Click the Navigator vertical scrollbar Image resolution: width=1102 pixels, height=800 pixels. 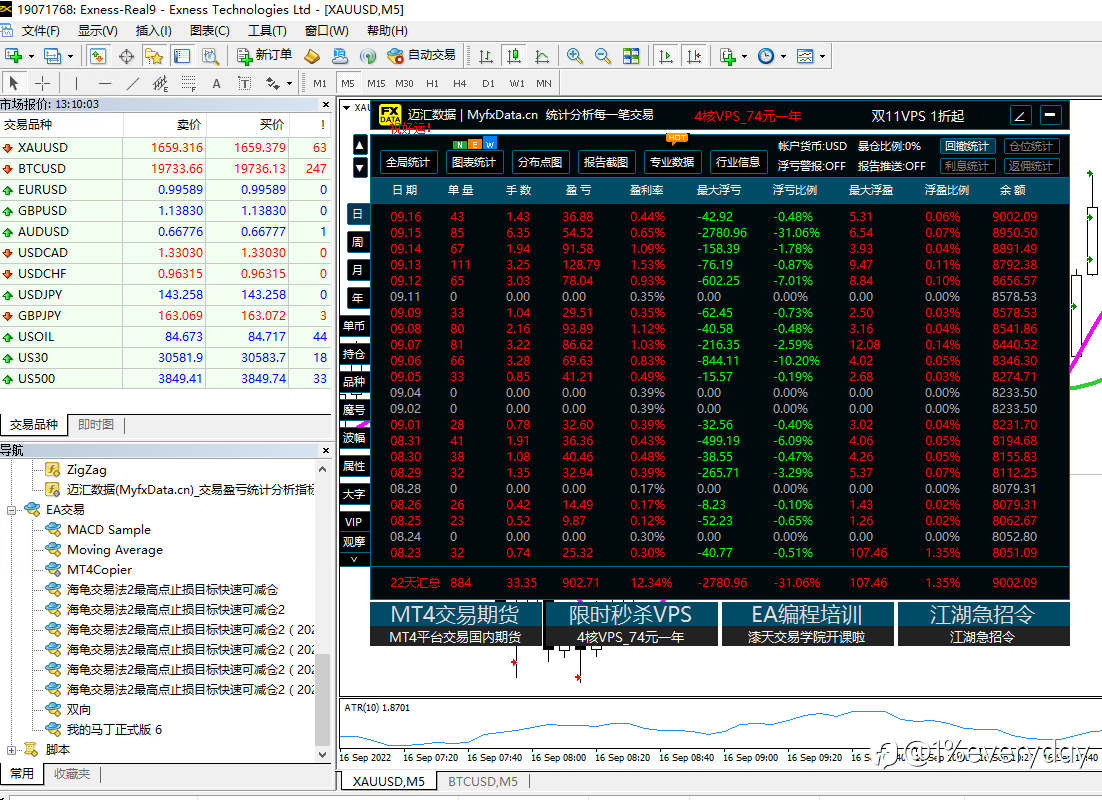click(x=323, y=699)
